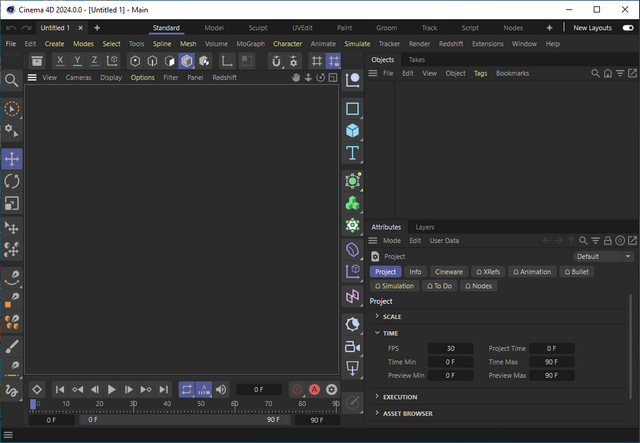Toggle the New Layouts switch
The height and width of the screenshot is (443, 640).
(628, 28)
